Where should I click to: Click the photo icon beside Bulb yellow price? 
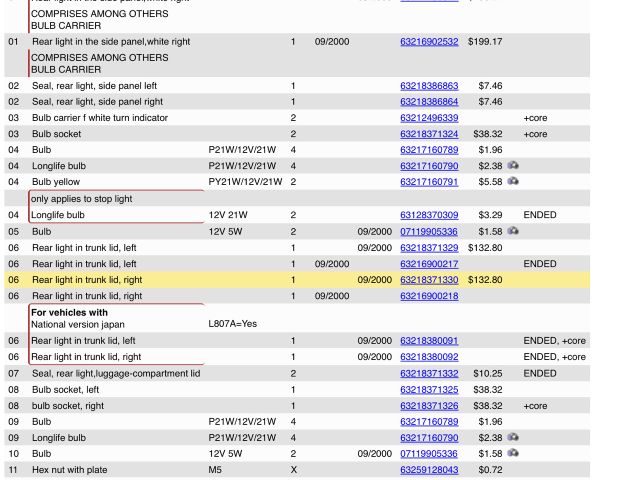pos(513,182)
